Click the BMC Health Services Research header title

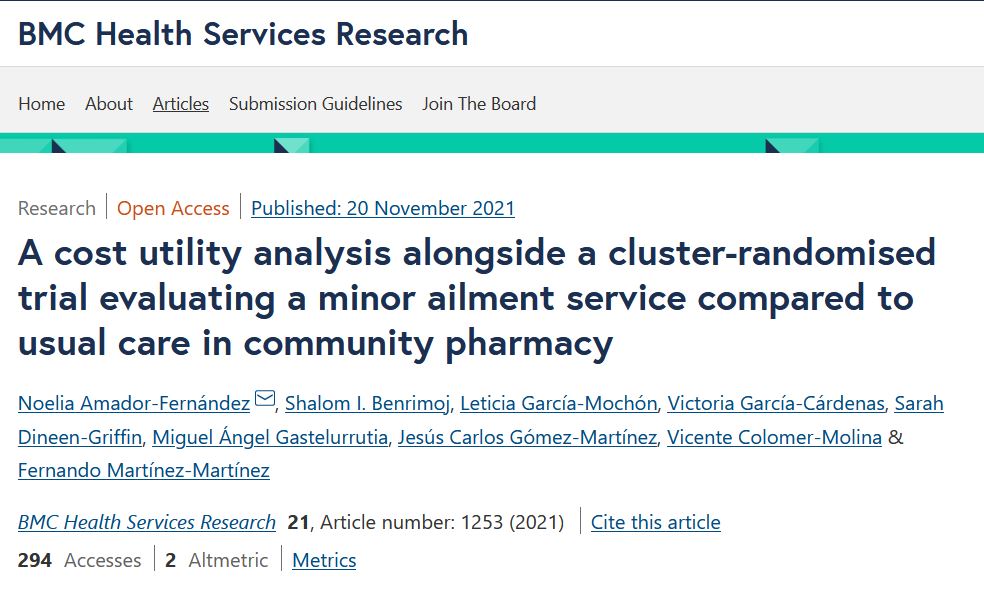coord(243,34)
